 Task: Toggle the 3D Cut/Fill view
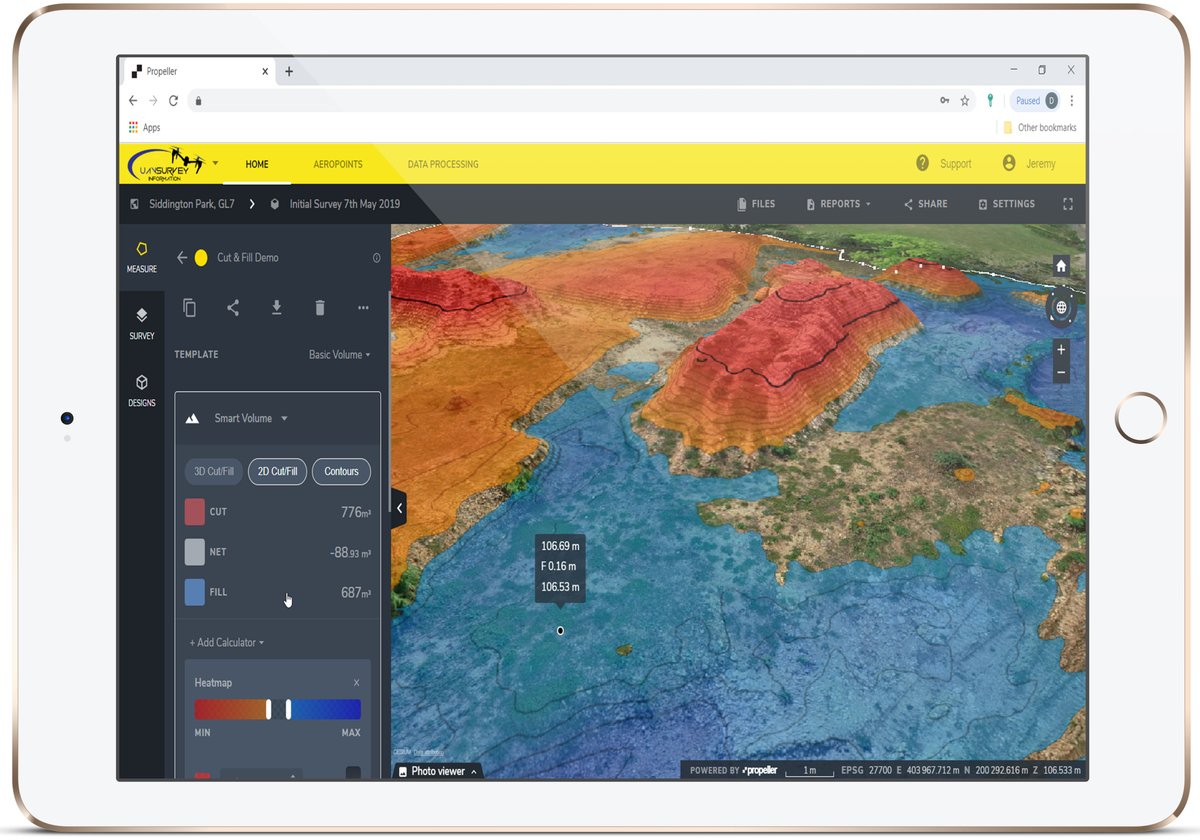(x=214, y=471)
